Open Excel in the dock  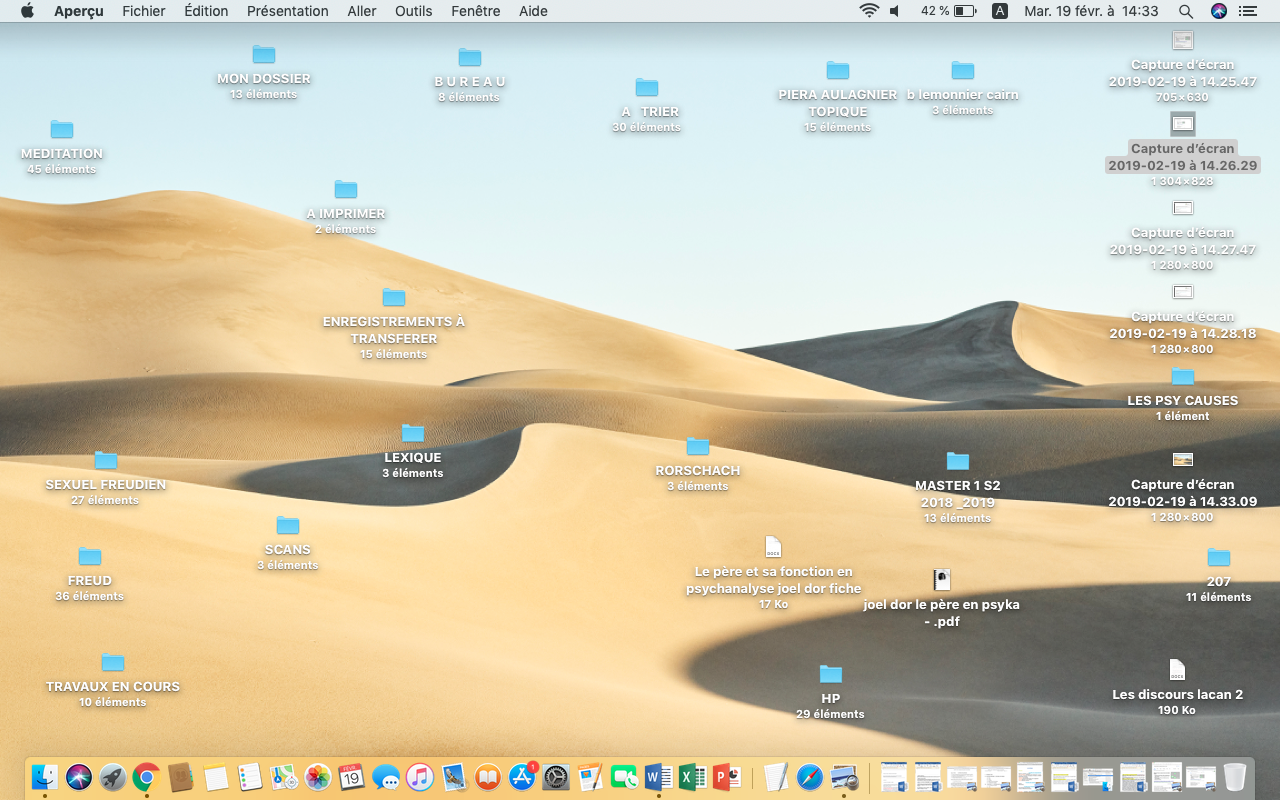(692, 777)
